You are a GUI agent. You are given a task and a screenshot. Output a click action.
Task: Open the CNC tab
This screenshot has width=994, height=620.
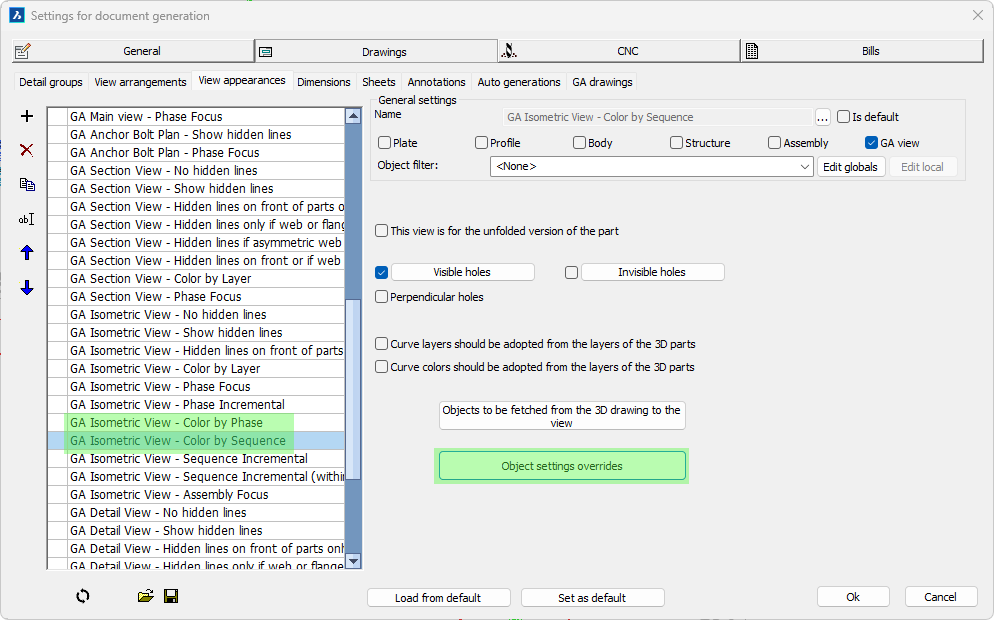point(619,51)
